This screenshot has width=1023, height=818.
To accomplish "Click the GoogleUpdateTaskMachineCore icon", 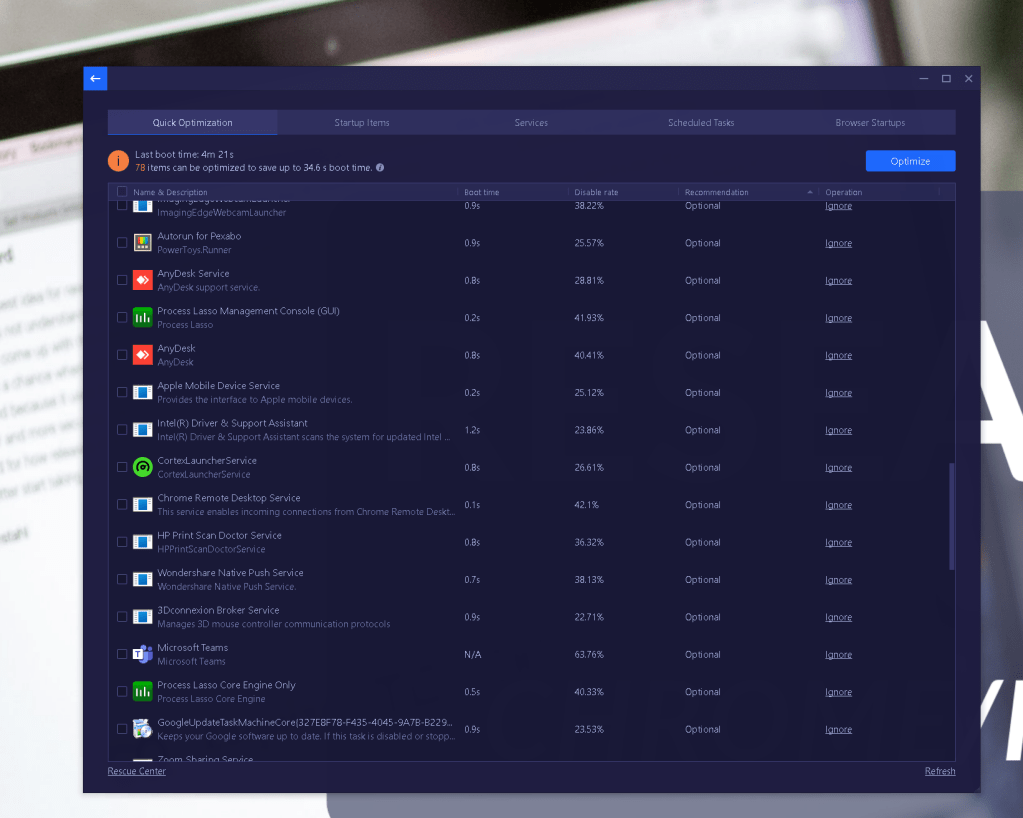I will [143, 729].
